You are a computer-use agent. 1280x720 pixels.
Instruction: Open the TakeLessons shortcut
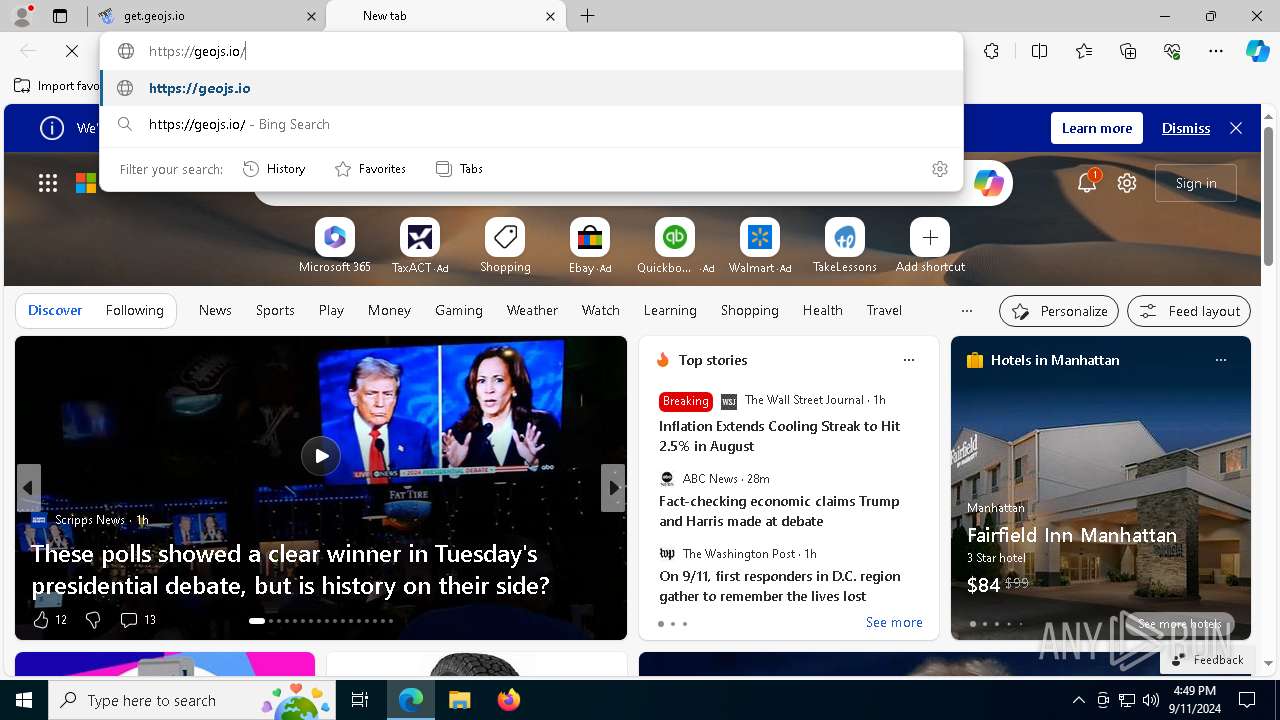(x=845, y=246)
